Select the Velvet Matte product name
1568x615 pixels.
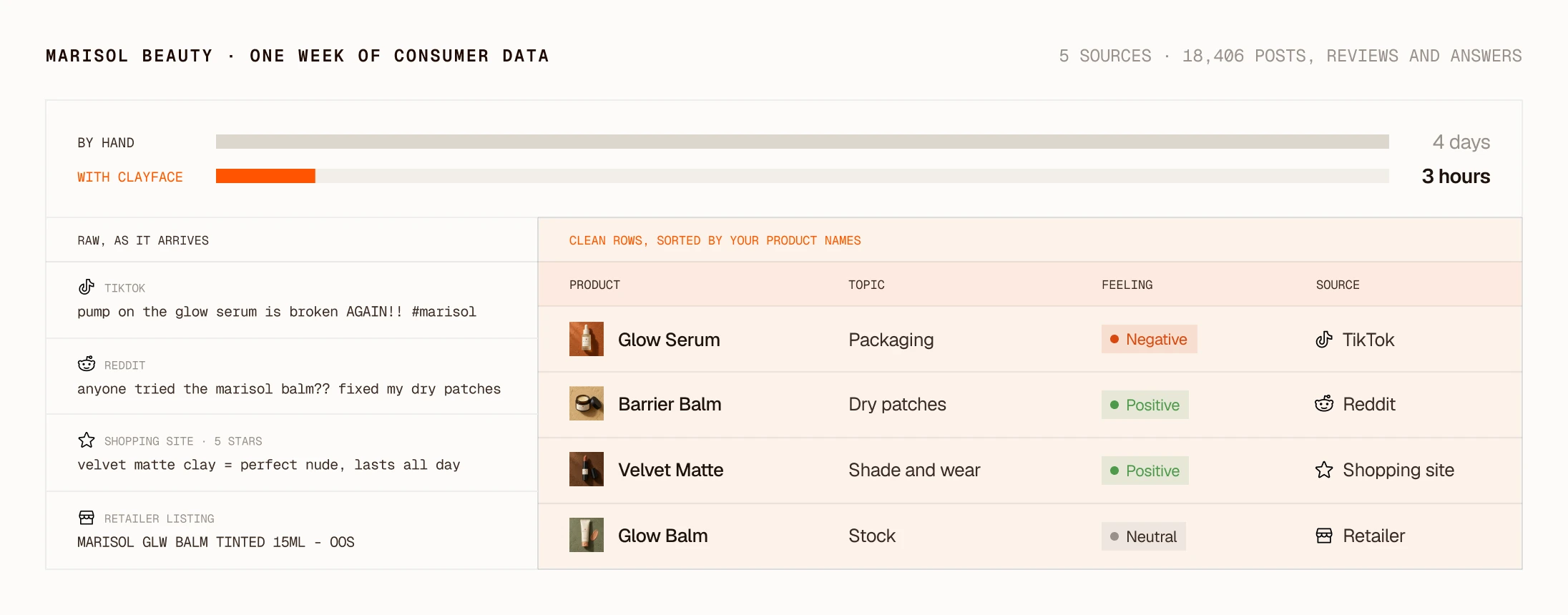click(670, 470)
